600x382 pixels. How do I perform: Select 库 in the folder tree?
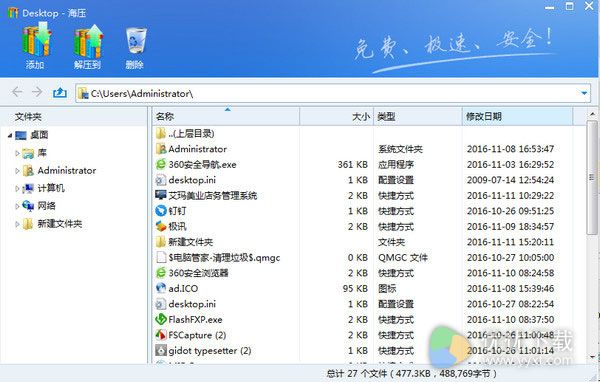pos(42,153)
